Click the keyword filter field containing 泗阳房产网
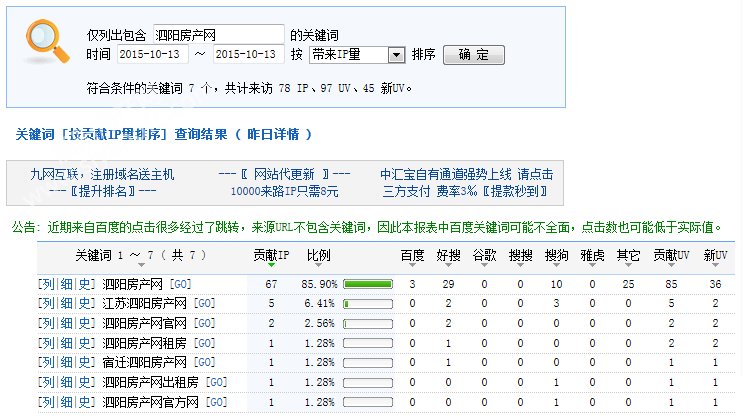Screen dimensions: 742x420 (x=219, y=34)
